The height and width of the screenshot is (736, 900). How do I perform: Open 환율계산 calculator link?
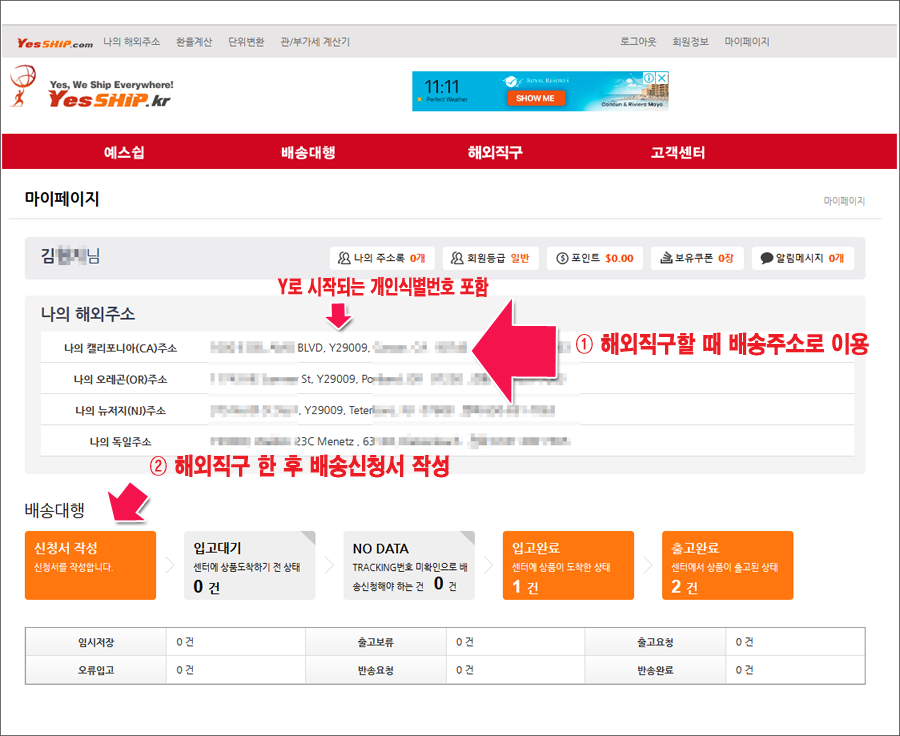point(194,42)
